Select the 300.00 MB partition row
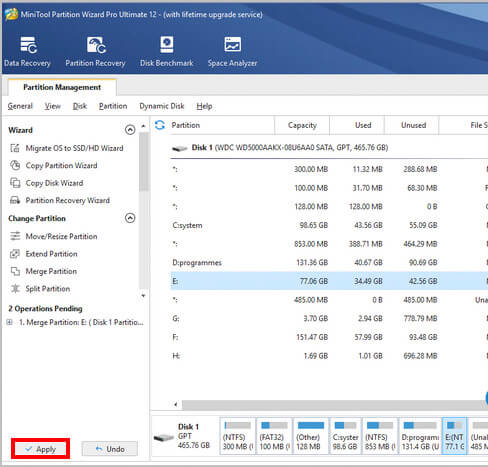Screen dimensions: 488x467 (x=329, y=169)
